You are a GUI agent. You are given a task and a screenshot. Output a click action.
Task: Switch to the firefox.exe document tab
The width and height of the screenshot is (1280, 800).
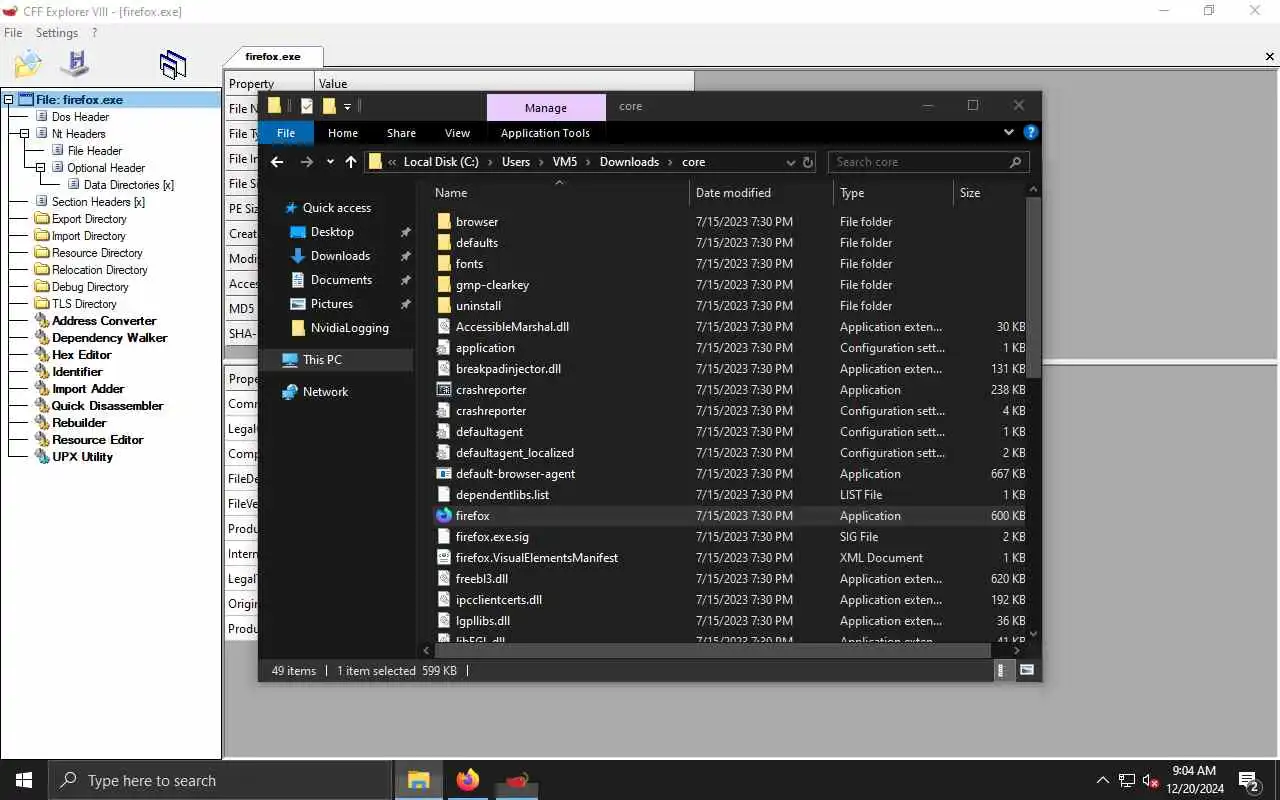click(273, 57)
